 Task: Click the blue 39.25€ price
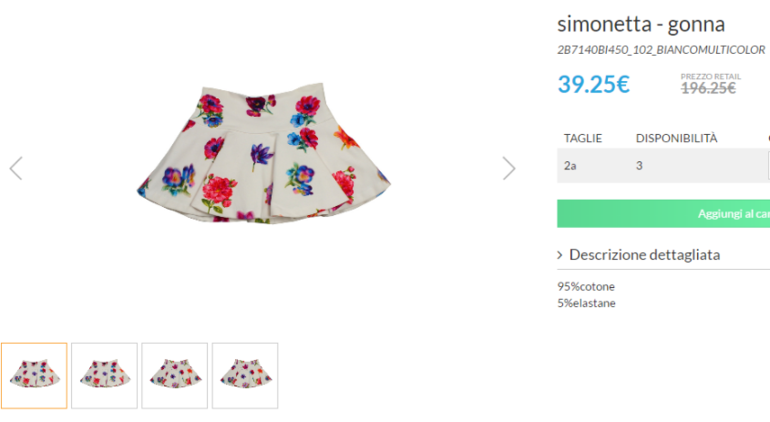pos(593,84)
